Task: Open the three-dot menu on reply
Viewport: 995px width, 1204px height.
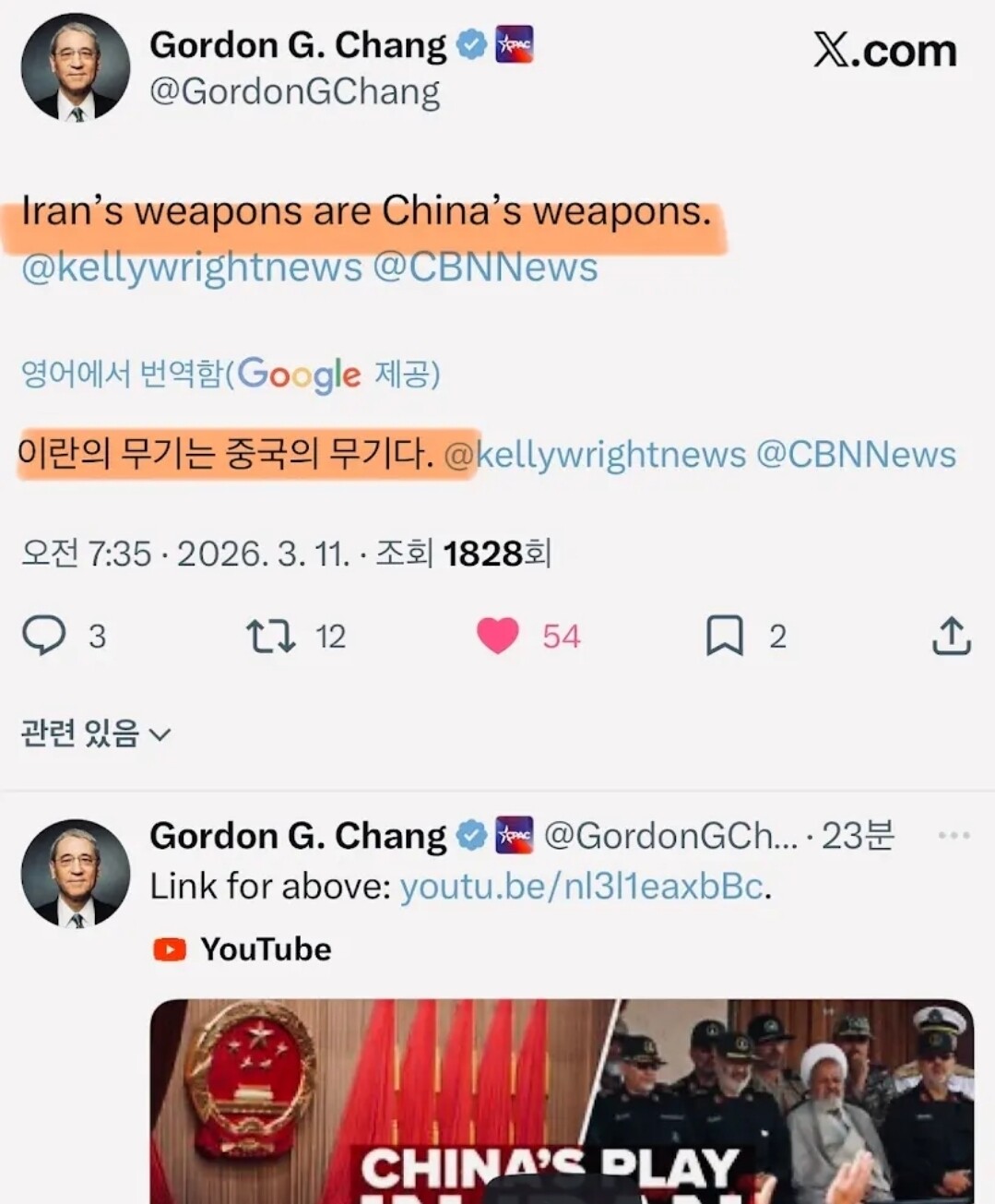Action: coord(954,835)
